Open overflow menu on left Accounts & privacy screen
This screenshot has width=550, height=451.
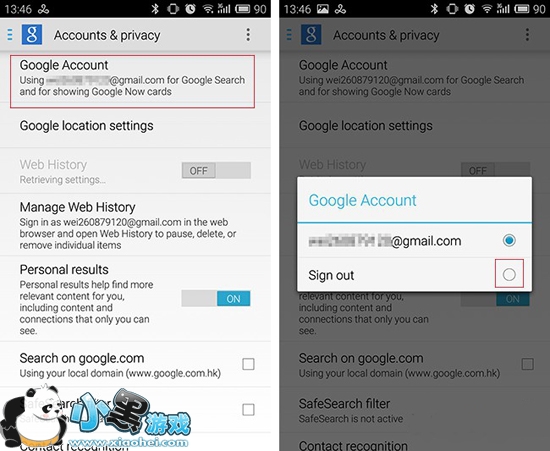click(248, 35)
